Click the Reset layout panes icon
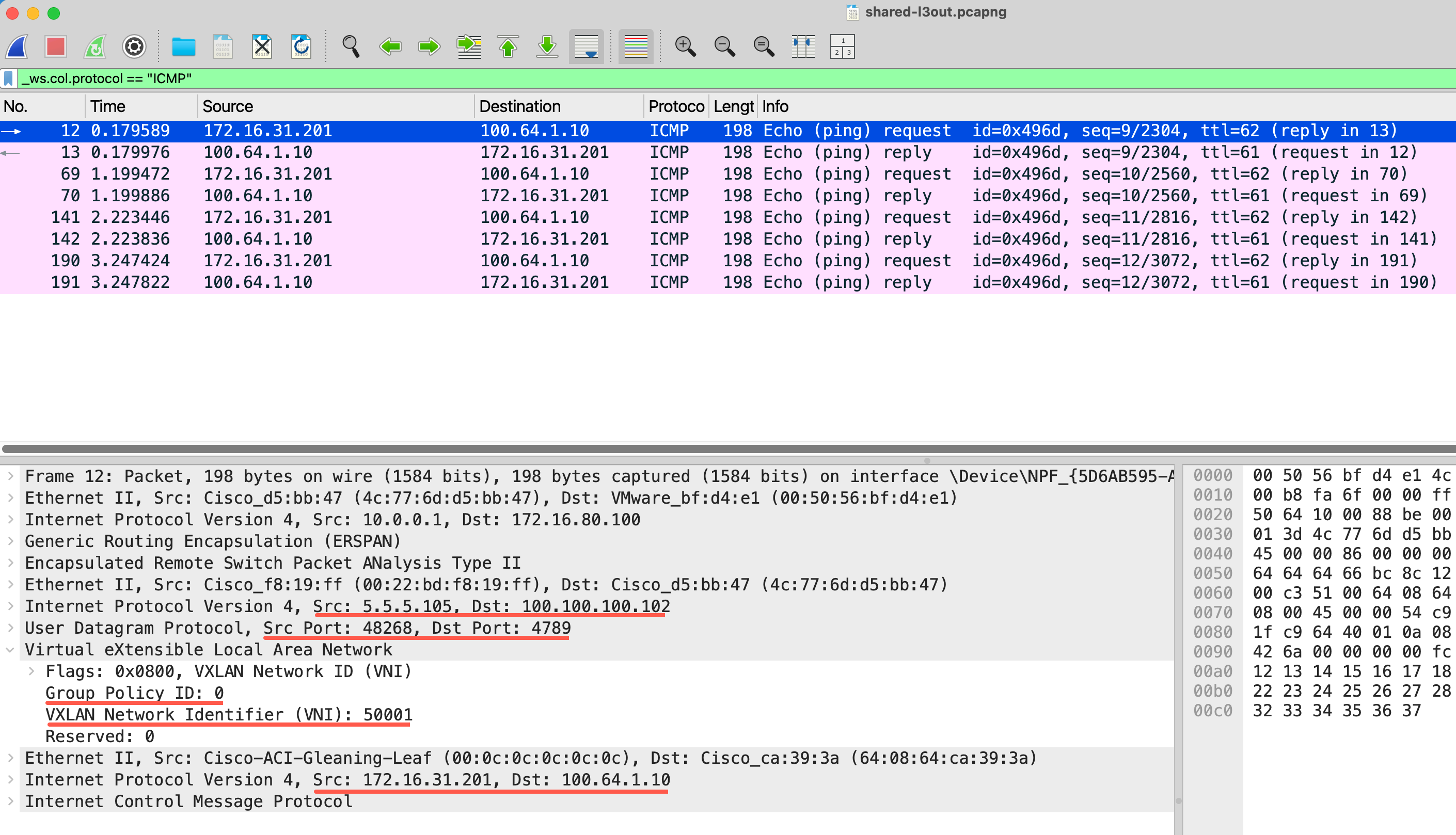 [842, 46]
